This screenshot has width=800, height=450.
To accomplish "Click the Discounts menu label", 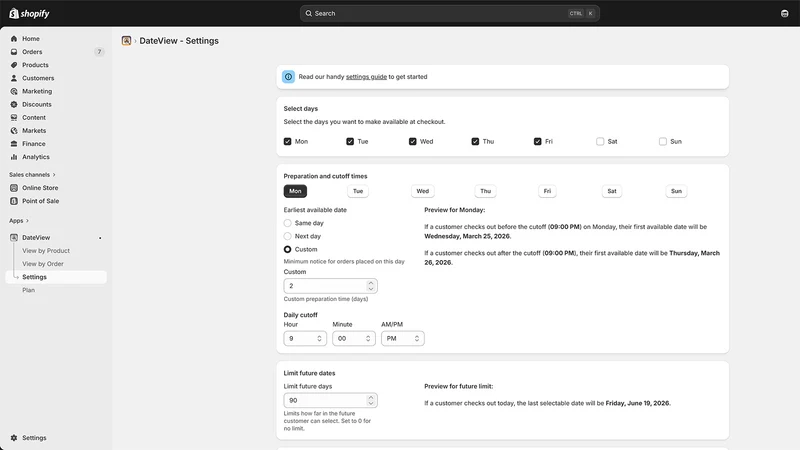I will [37, 105].
